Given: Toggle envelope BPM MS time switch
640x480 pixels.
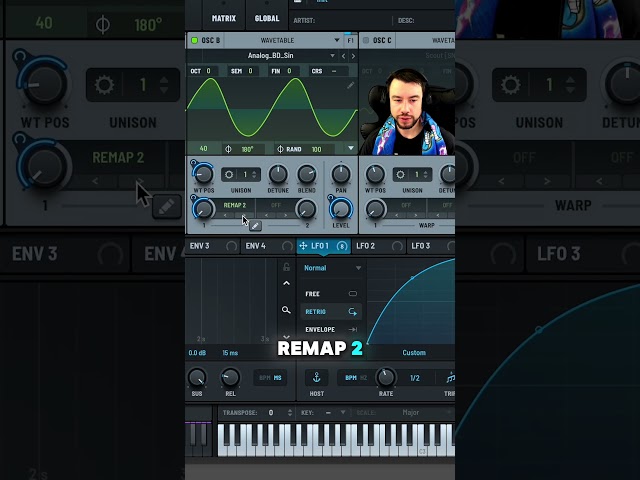Looking at the screenshot, I should [x=271, y=378].
